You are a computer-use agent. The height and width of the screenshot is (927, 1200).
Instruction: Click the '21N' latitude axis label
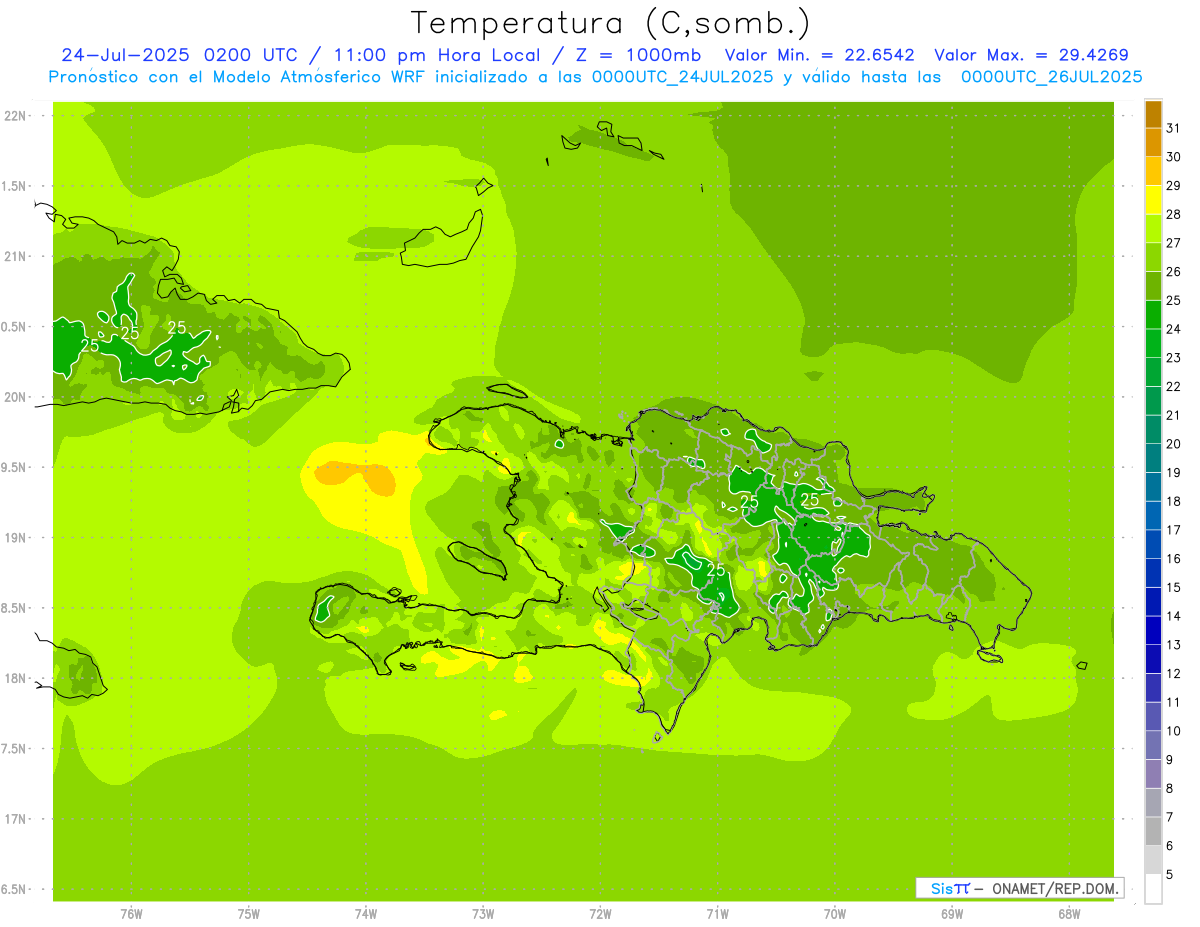click(x=16, y=257)
